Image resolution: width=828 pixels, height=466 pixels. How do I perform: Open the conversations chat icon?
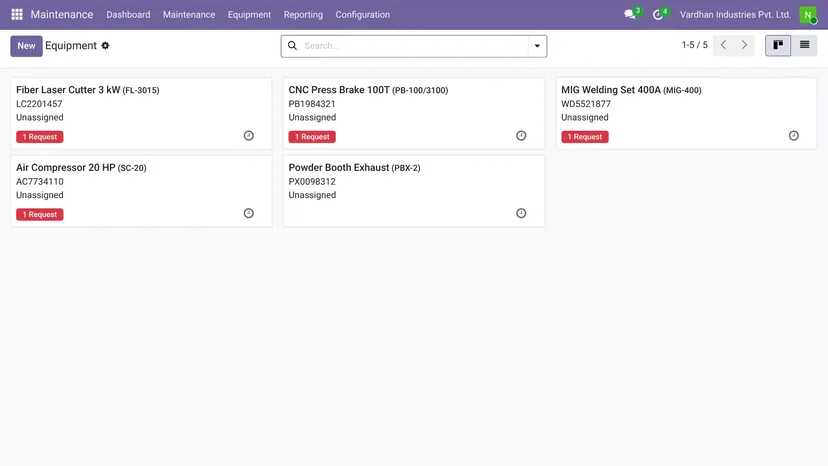[629, 15]
